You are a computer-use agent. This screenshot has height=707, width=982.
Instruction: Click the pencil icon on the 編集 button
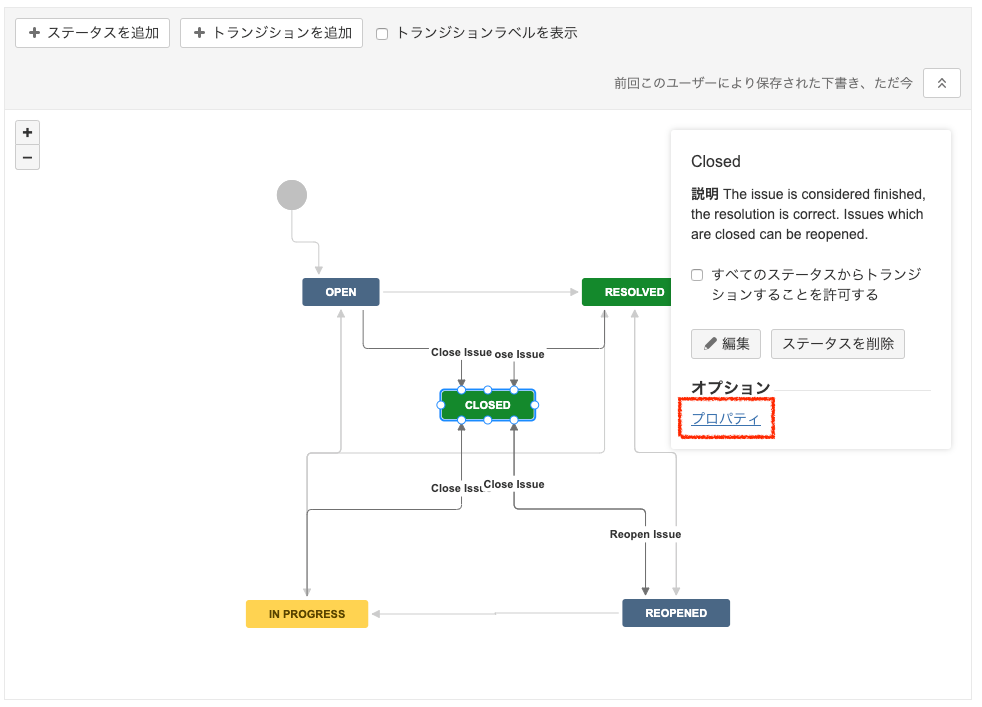click(712, 344)
